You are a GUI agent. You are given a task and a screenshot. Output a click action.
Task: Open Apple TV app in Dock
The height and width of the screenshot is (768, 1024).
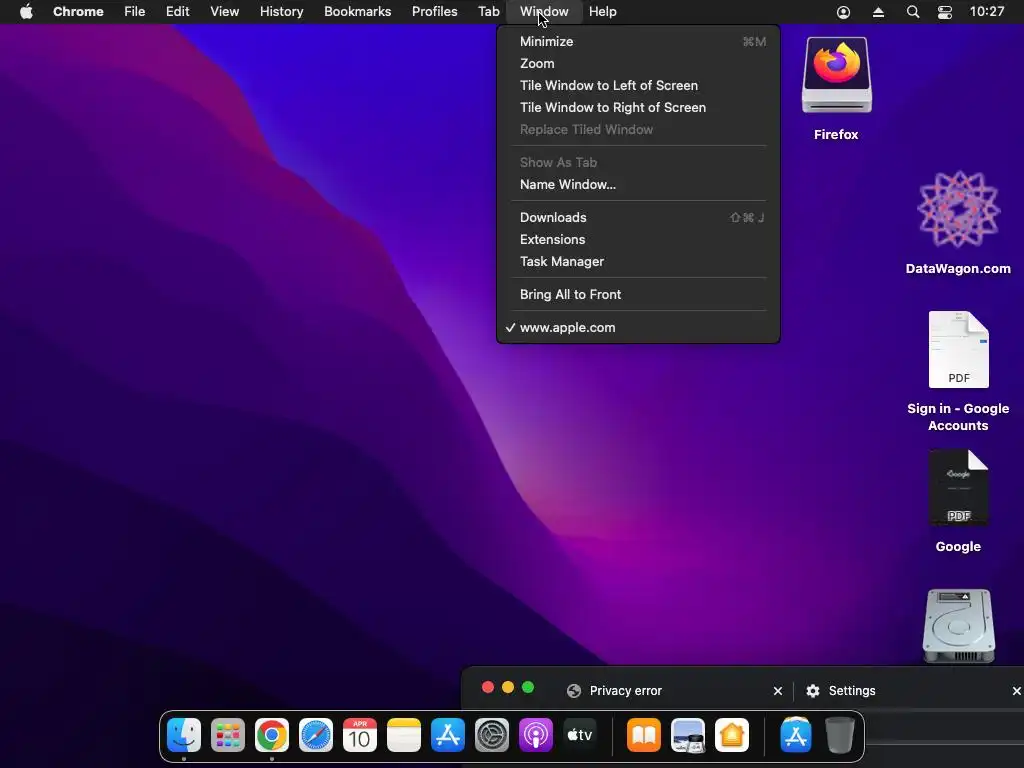(579, 735)
